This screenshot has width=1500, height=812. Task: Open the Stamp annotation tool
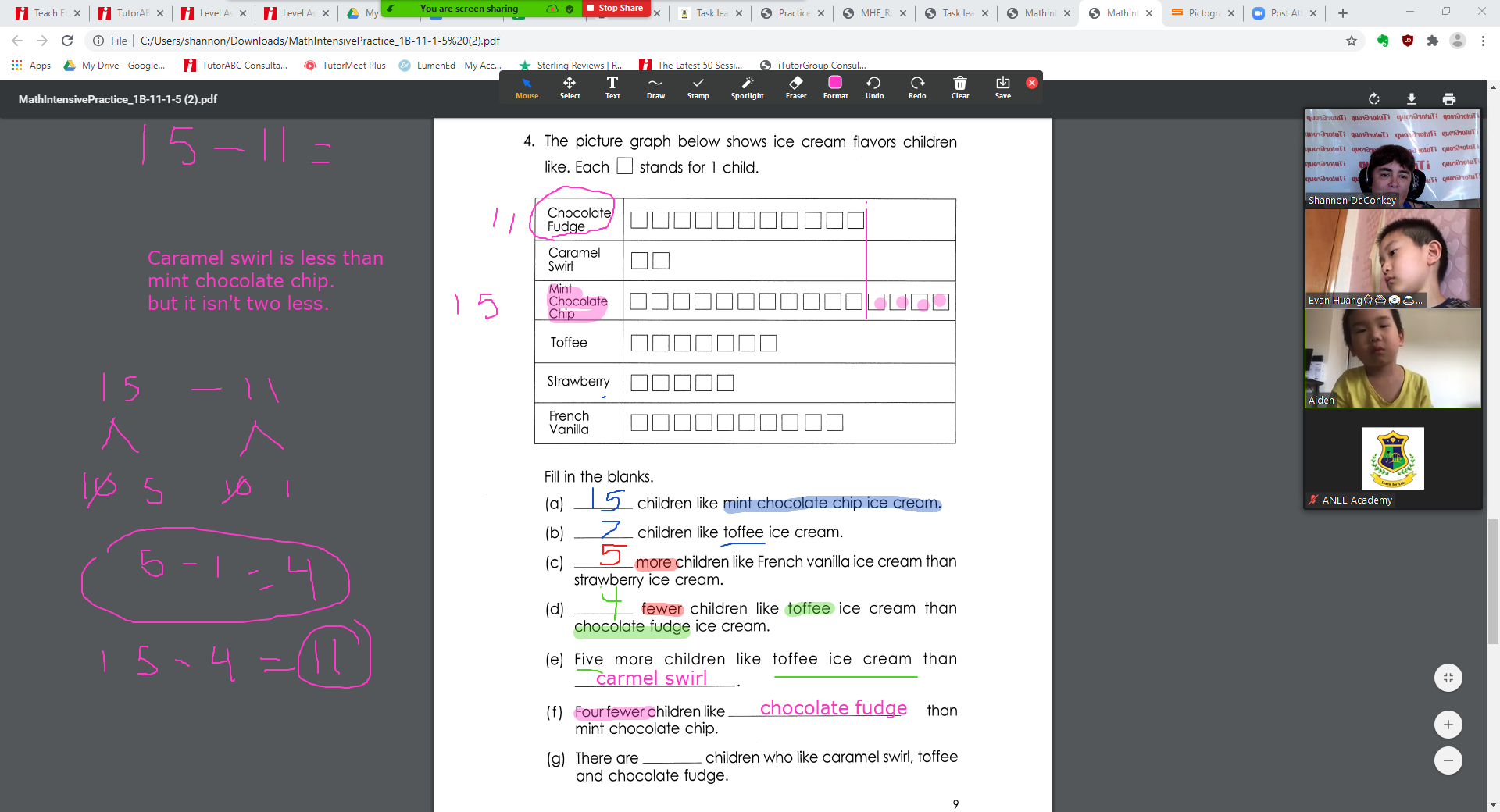(x=698, y=87)
